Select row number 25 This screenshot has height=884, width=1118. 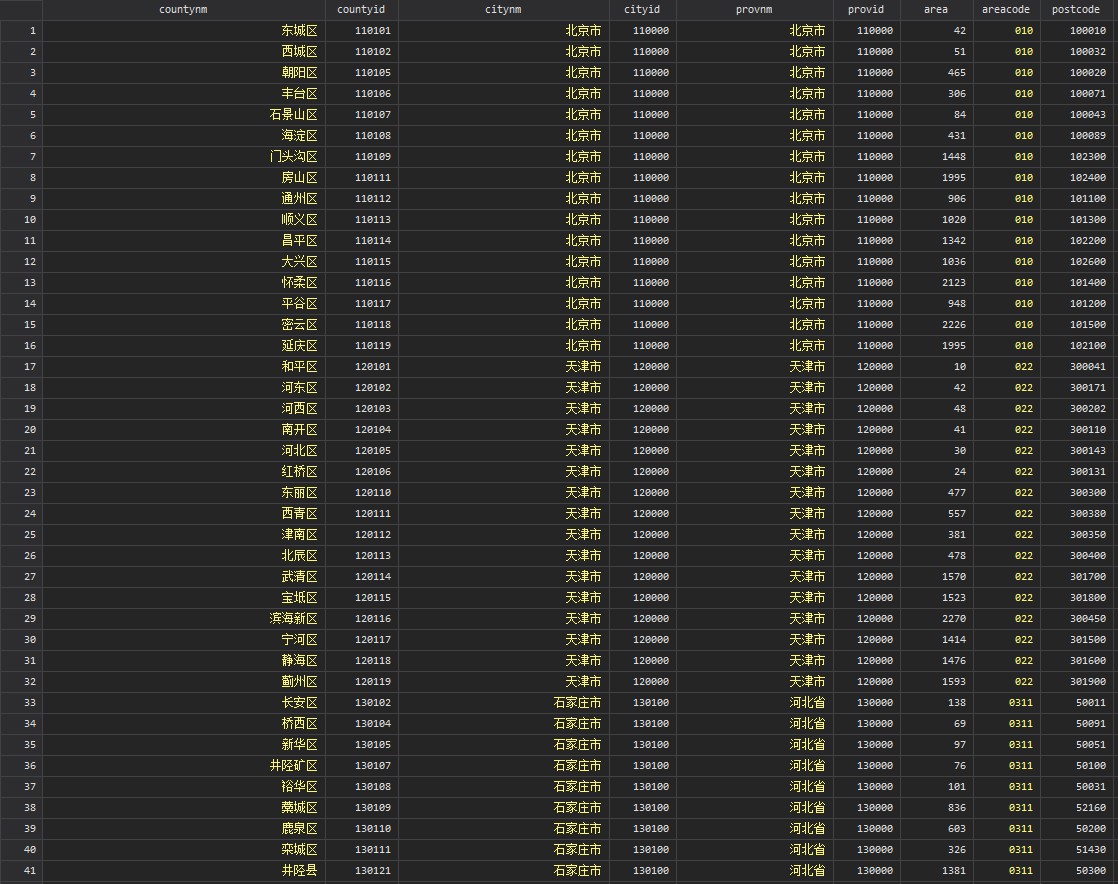(x=21, y=535)
